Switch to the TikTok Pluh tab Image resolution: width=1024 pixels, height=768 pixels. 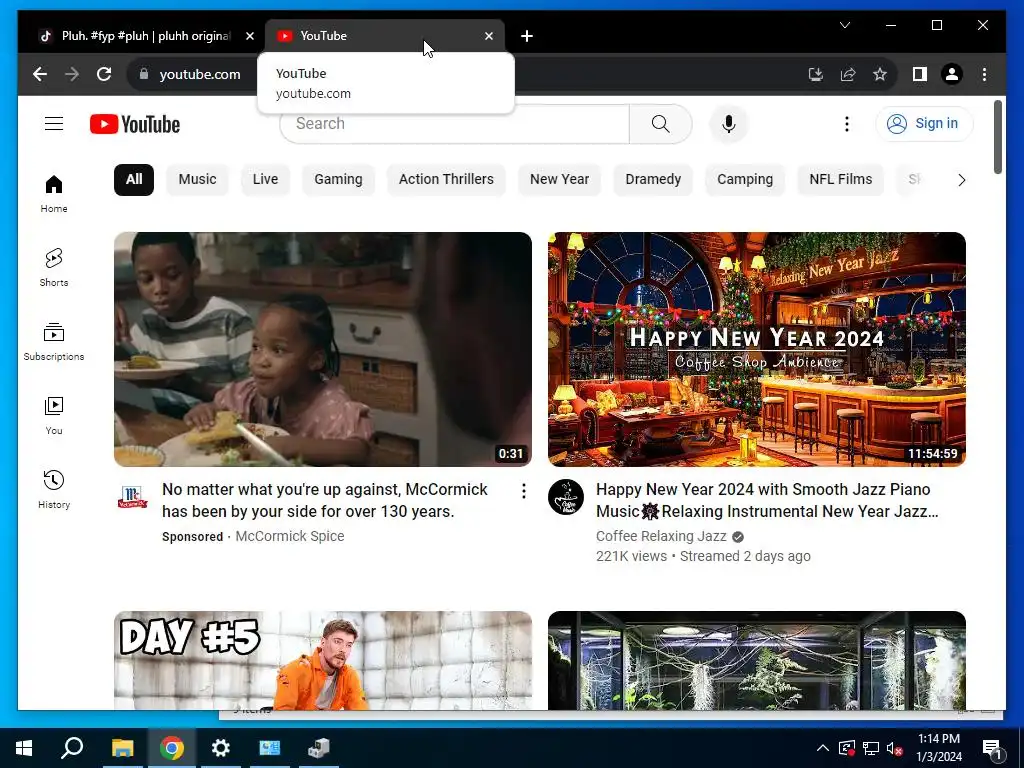pyautogui.click(x=146, y=36)
